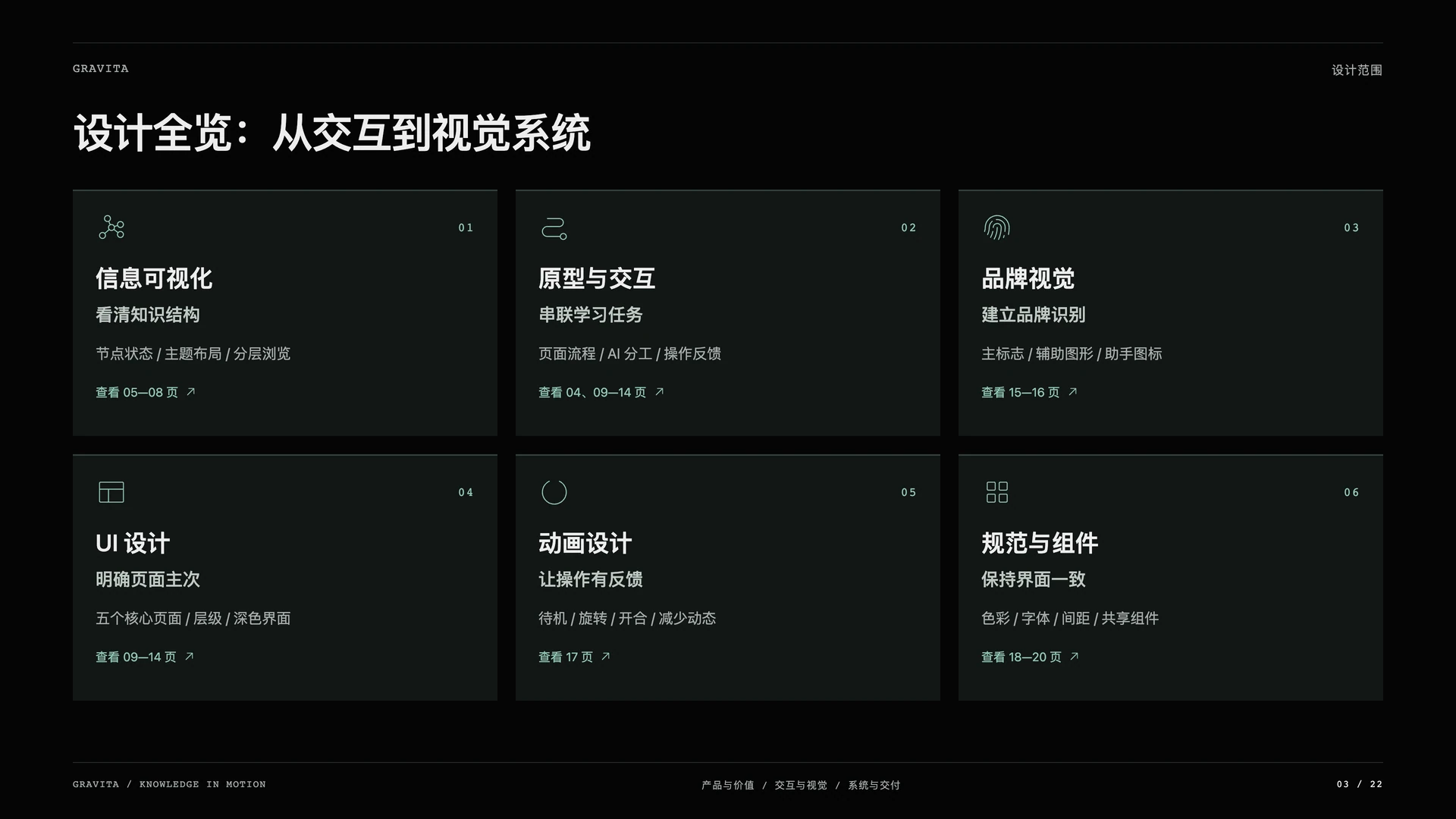This screenshot has height=819, width=1456.
Task: Click the arrow next to 查看 18—20 页
Action: pyautogui.click(x=1075, y=657)
